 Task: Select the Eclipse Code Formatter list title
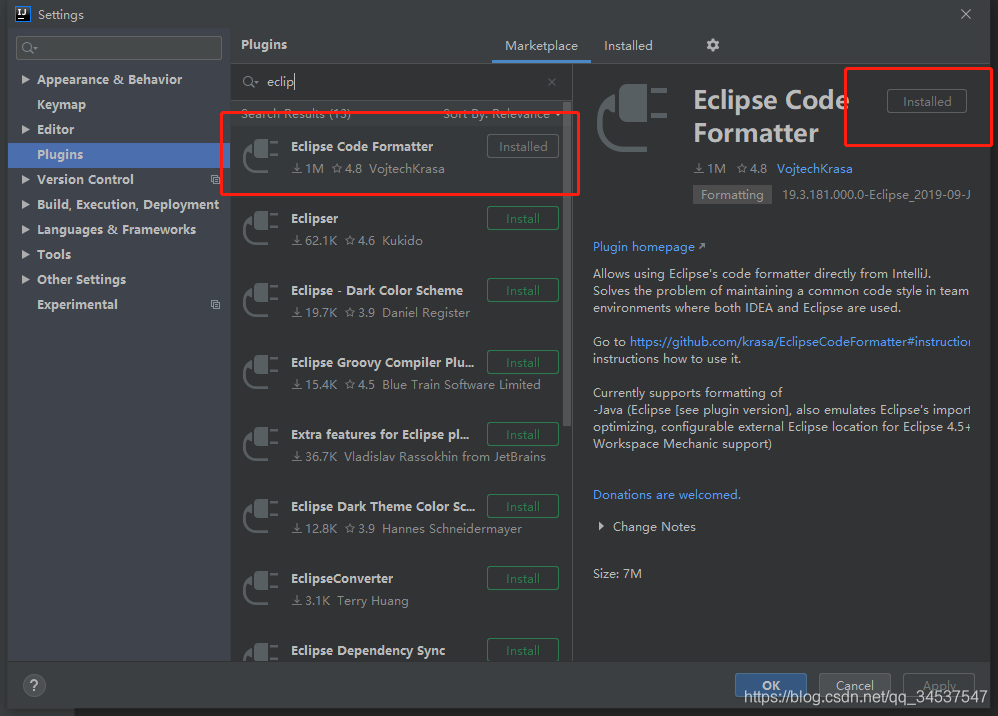[x=362, y=146]
